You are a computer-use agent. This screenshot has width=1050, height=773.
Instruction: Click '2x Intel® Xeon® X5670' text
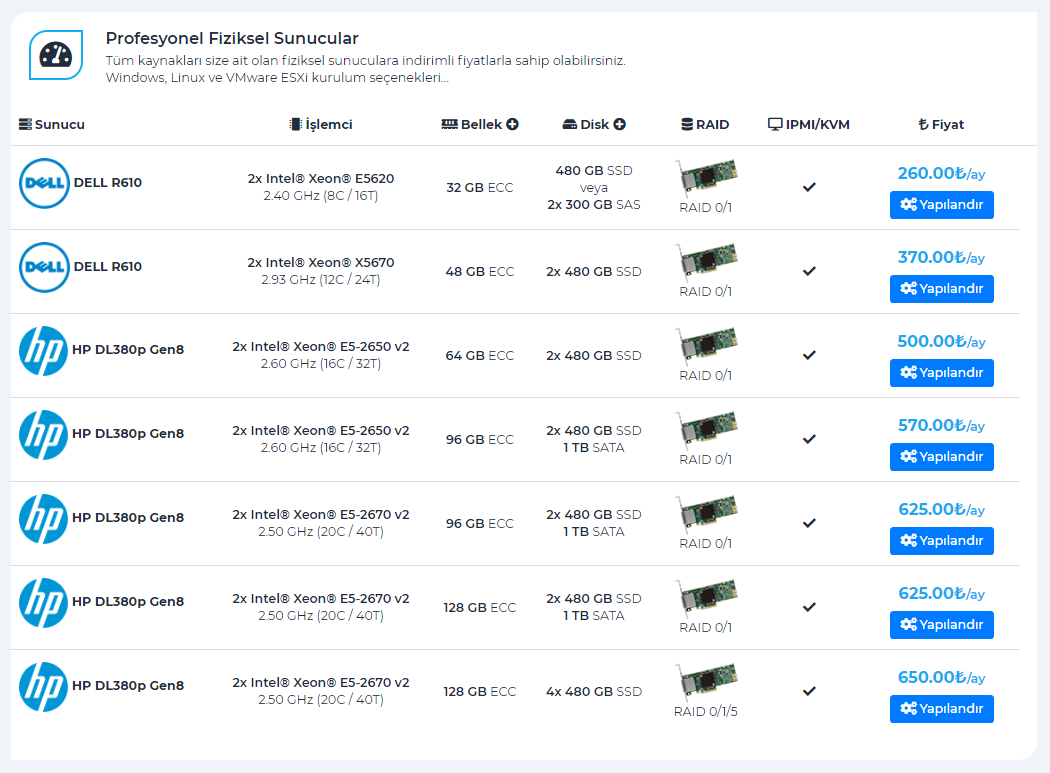pyautogui.click(x=321, y=263)
